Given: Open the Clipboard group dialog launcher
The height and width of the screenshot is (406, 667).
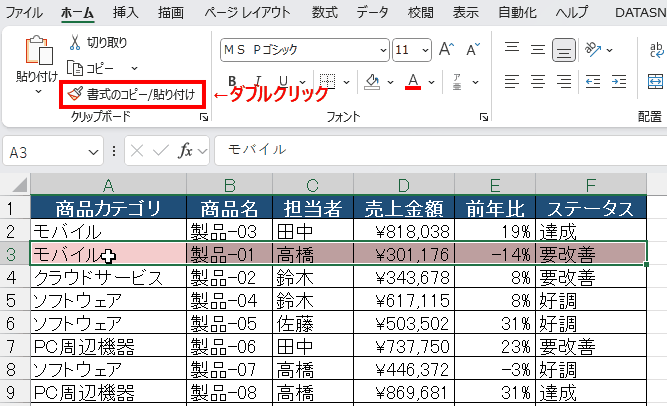Looking at the screenshot, I should [204, 117].
